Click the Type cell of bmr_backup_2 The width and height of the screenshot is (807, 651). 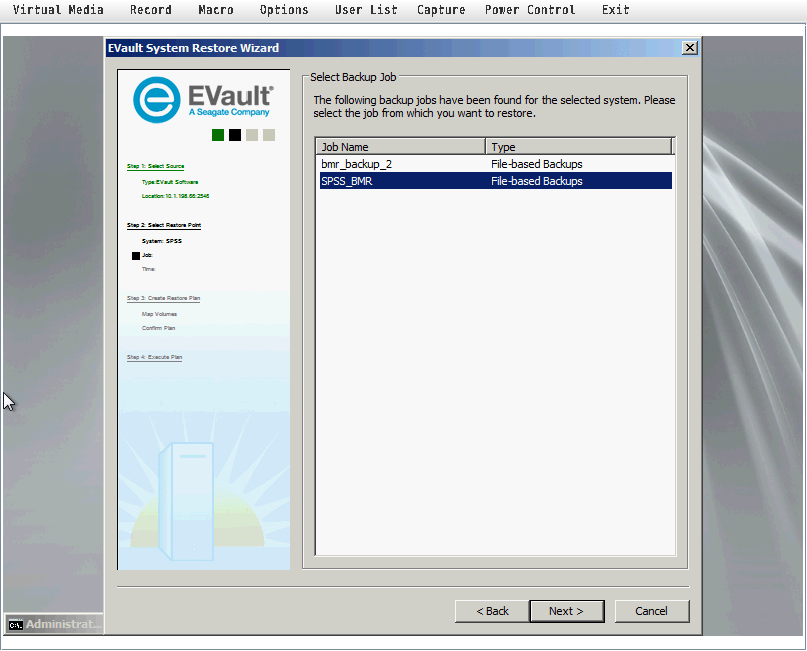537,164
